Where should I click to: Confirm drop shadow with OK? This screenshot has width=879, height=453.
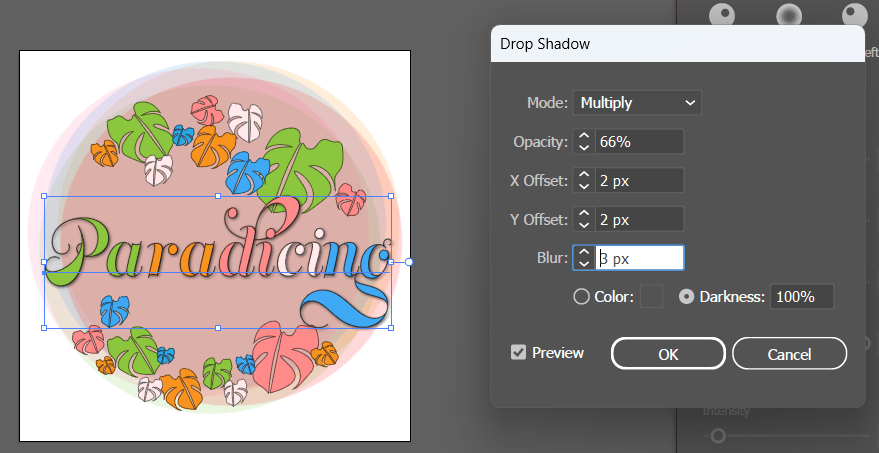click(668, 353)
